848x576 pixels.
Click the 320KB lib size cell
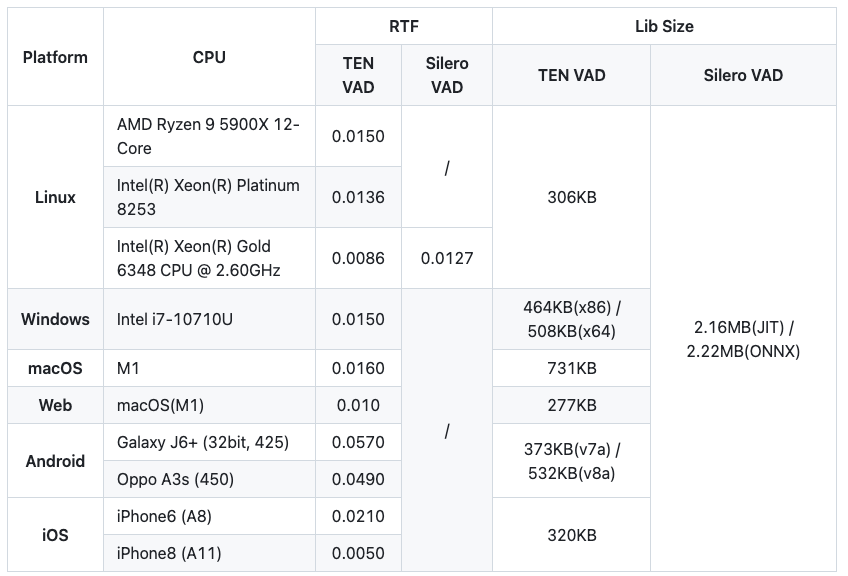[571, 535]
